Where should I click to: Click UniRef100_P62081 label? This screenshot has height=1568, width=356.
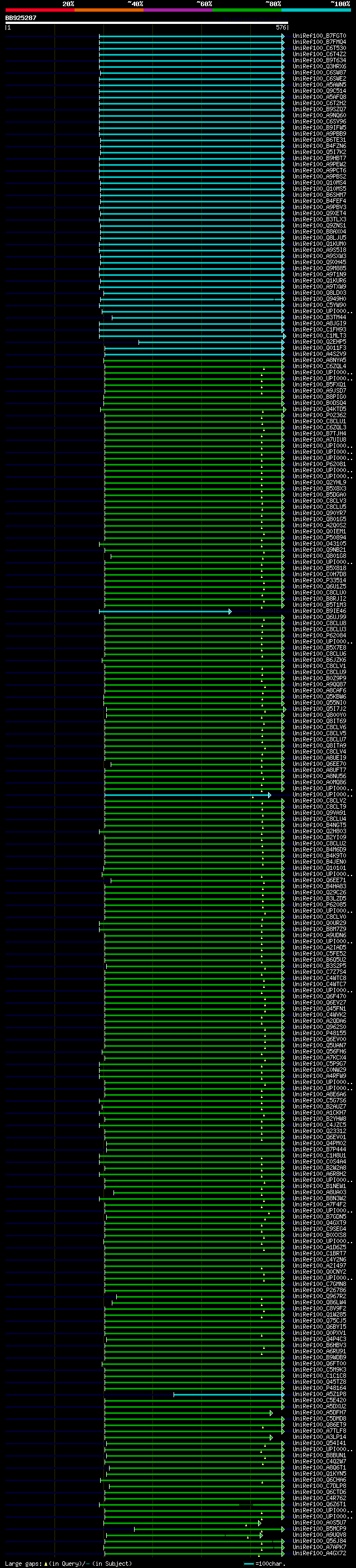click(319, 464)
